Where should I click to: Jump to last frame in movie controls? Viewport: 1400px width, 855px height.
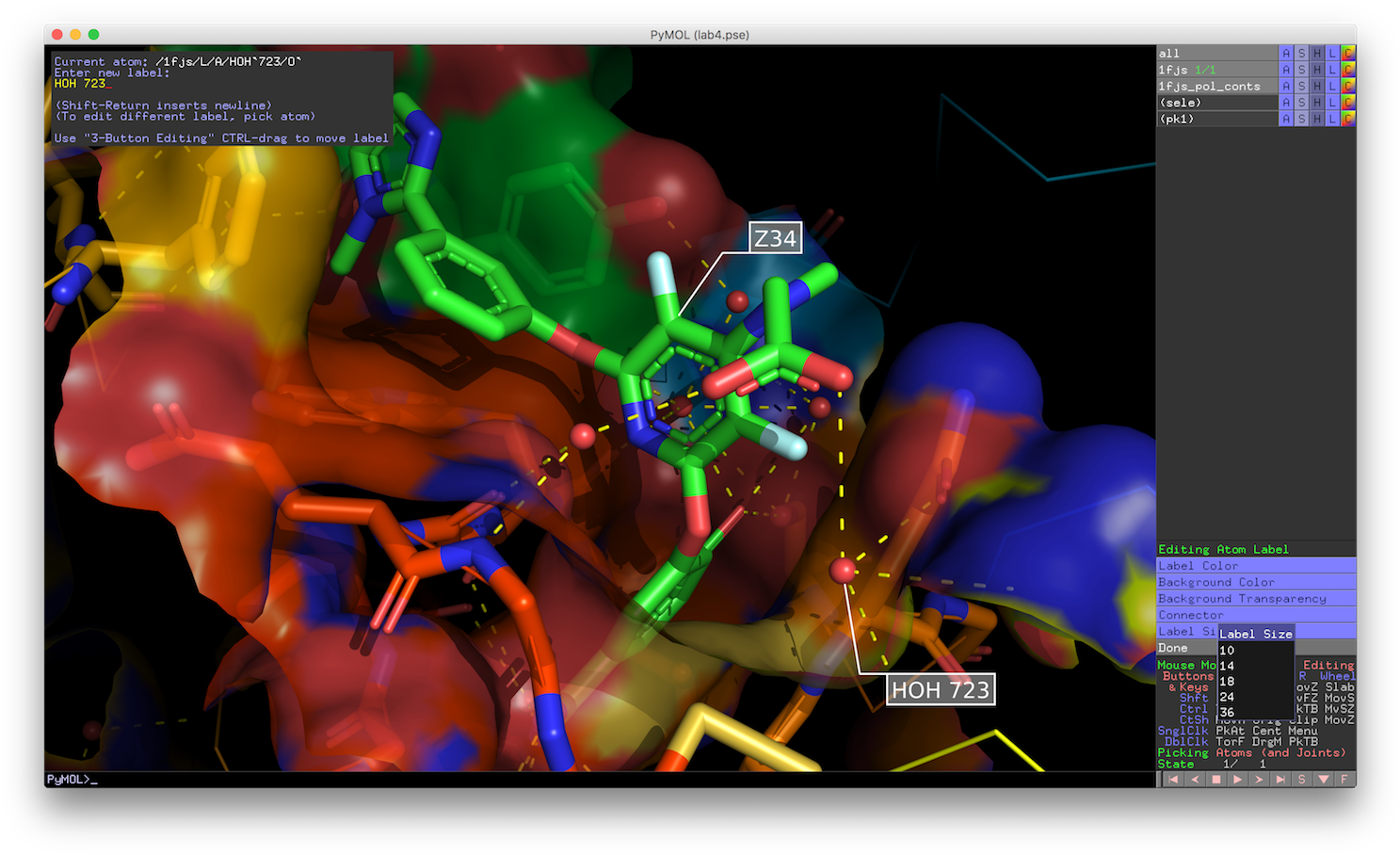pyautogui.click(x=1281, y=779)
